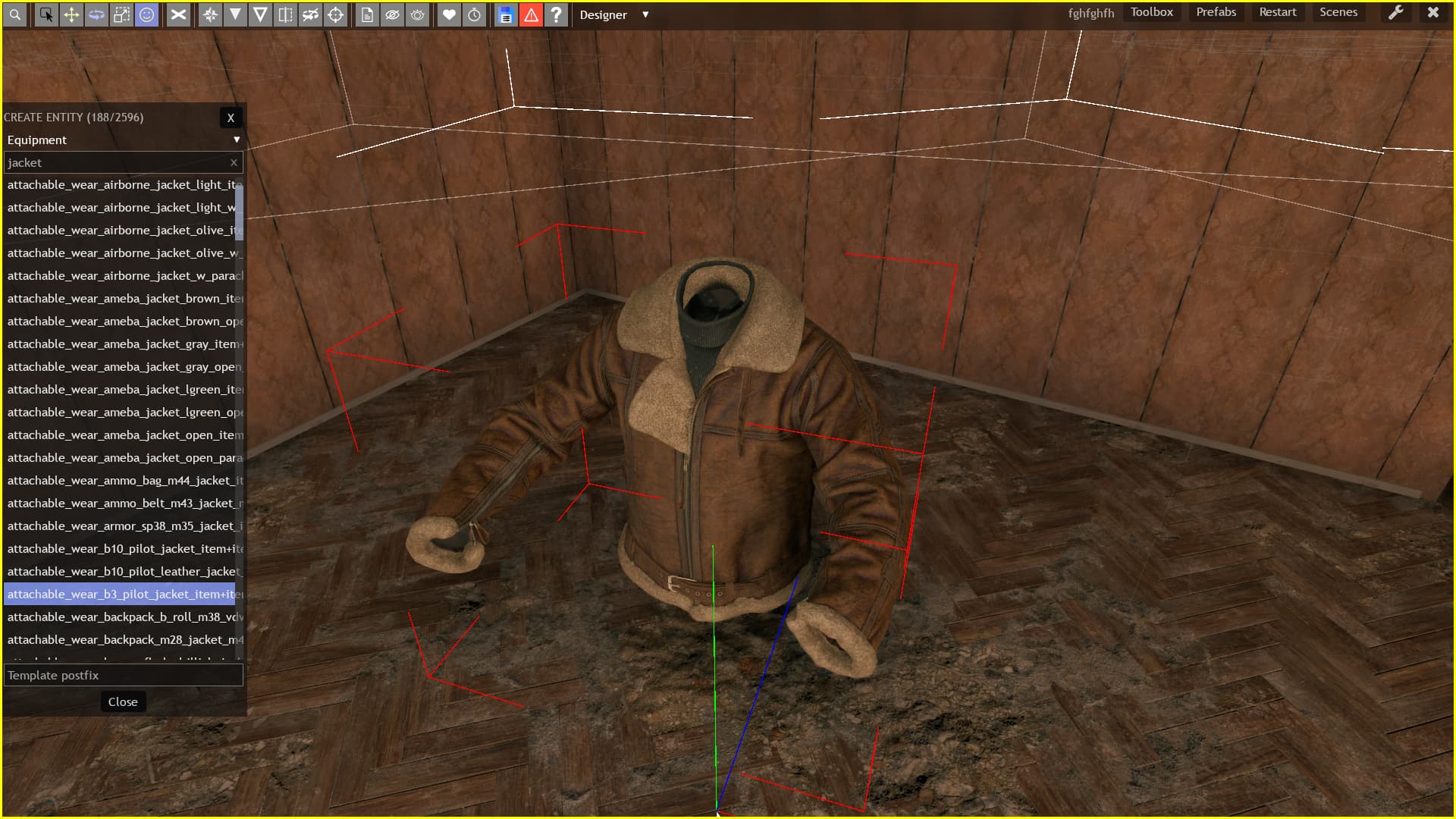The height and width of the screenshot is (819, 1456).
Task: Click the Restart button
Action: coord(1277,12)
